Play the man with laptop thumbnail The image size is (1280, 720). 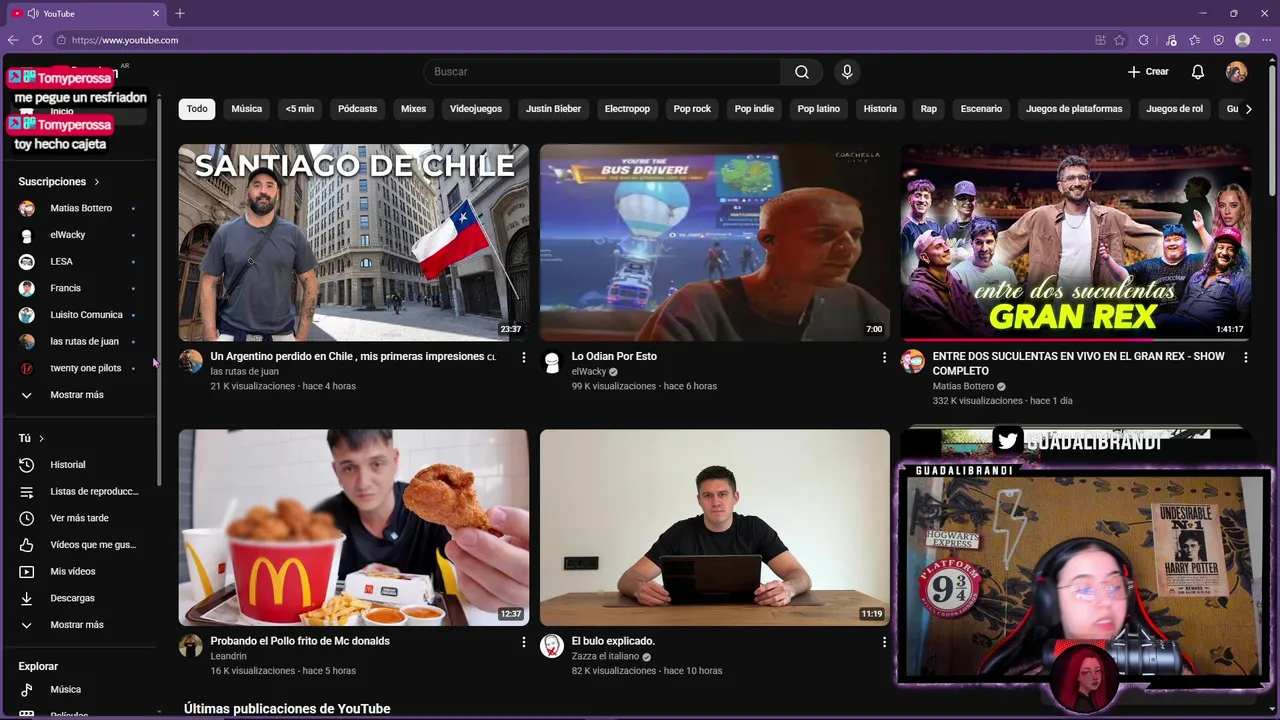click(x=715, y=528)
